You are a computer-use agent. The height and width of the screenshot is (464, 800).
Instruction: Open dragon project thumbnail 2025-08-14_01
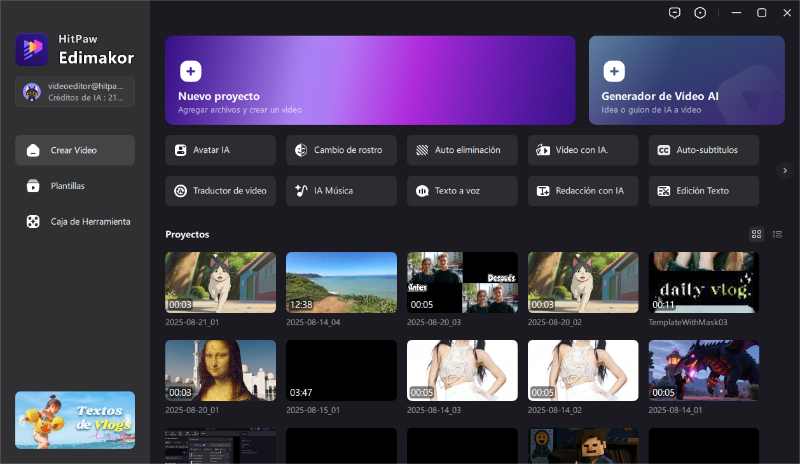coord(704,371)
